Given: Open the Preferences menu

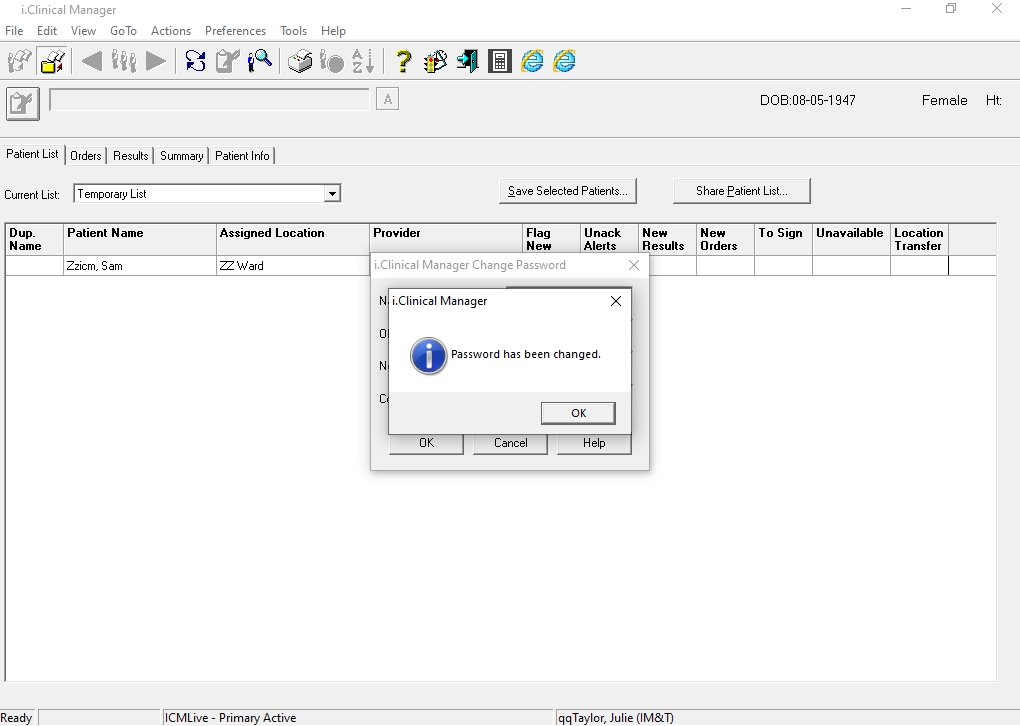Looking at the screenshot, I should [x=235, y=31].
